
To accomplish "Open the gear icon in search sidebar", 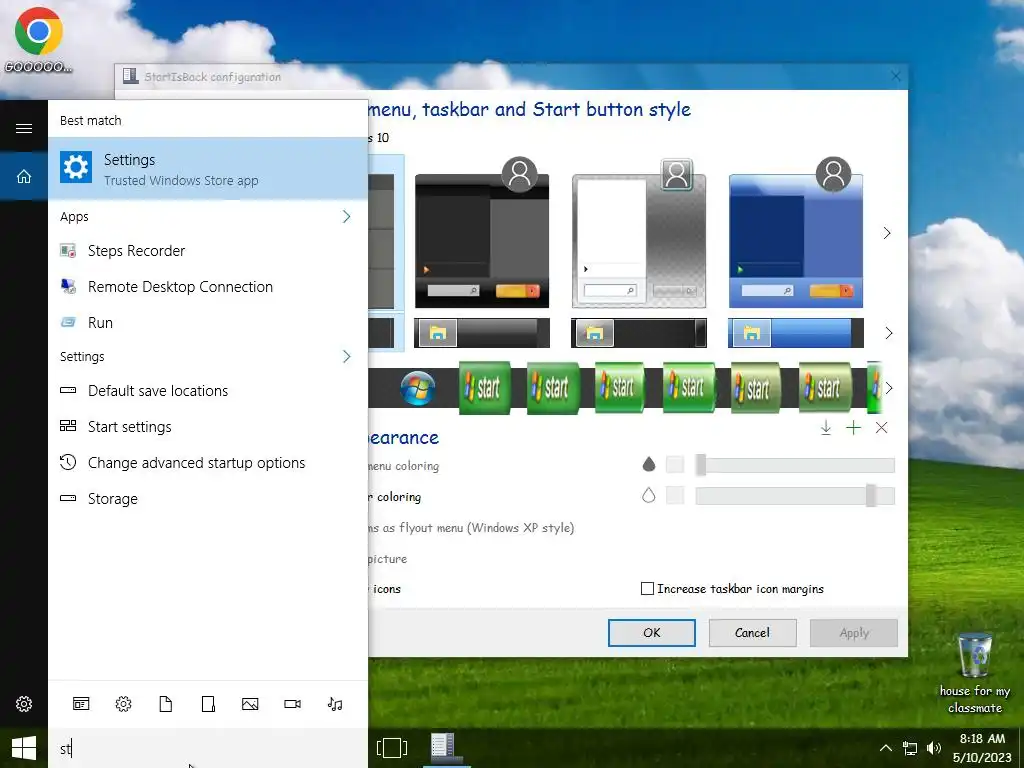I will pyautogui.click(x=24, y=704).
